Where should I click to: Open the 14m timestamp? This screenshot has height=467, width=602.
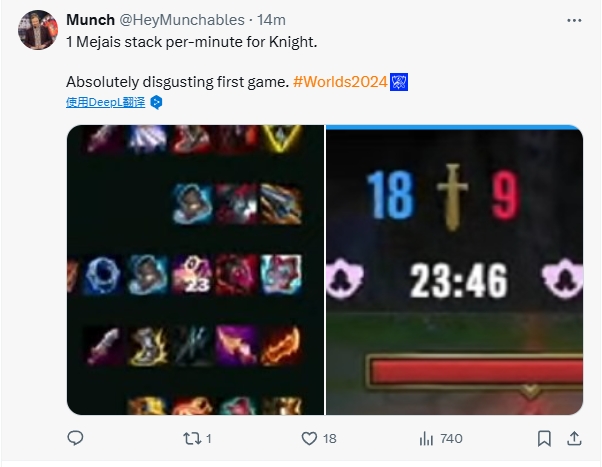pyautogui.click(x=271, y=20)
